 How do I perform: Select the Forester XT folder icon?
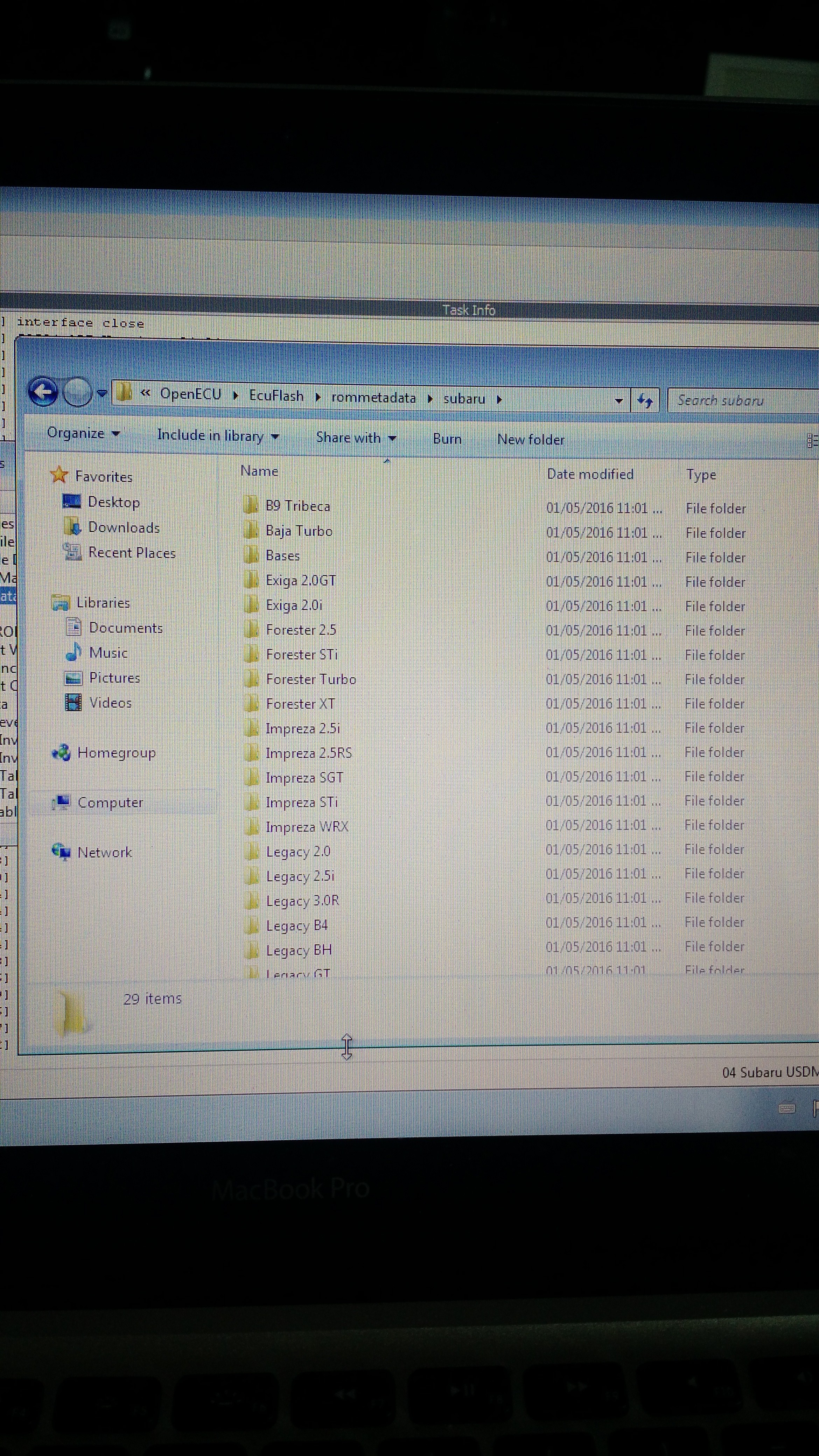point(252,703)
